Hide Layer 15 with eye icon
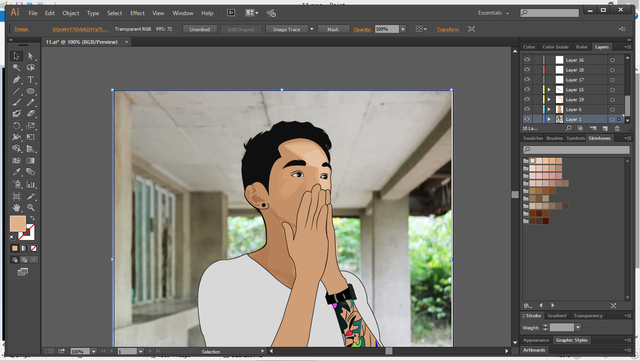 point(527,89)
